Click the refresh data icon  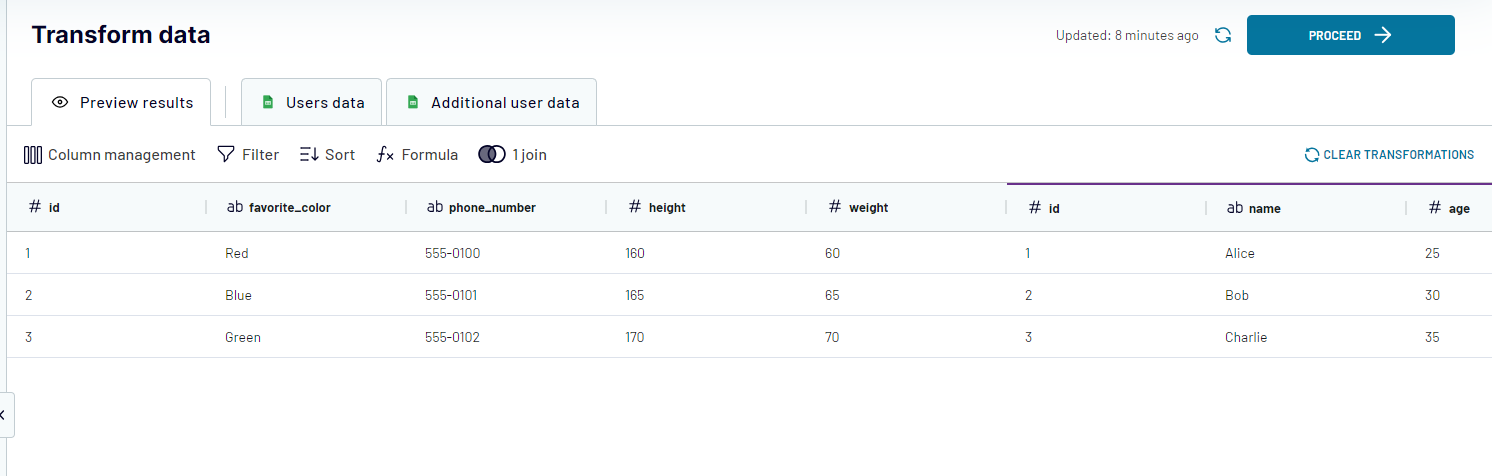tap(1222, 35)
